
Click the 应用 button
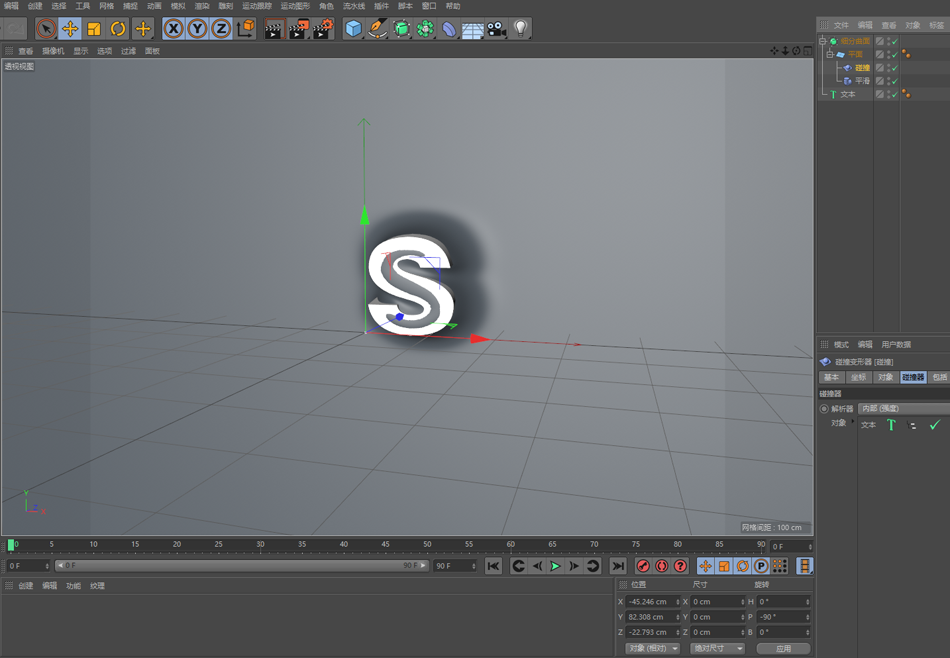click(x=783, y=648)
